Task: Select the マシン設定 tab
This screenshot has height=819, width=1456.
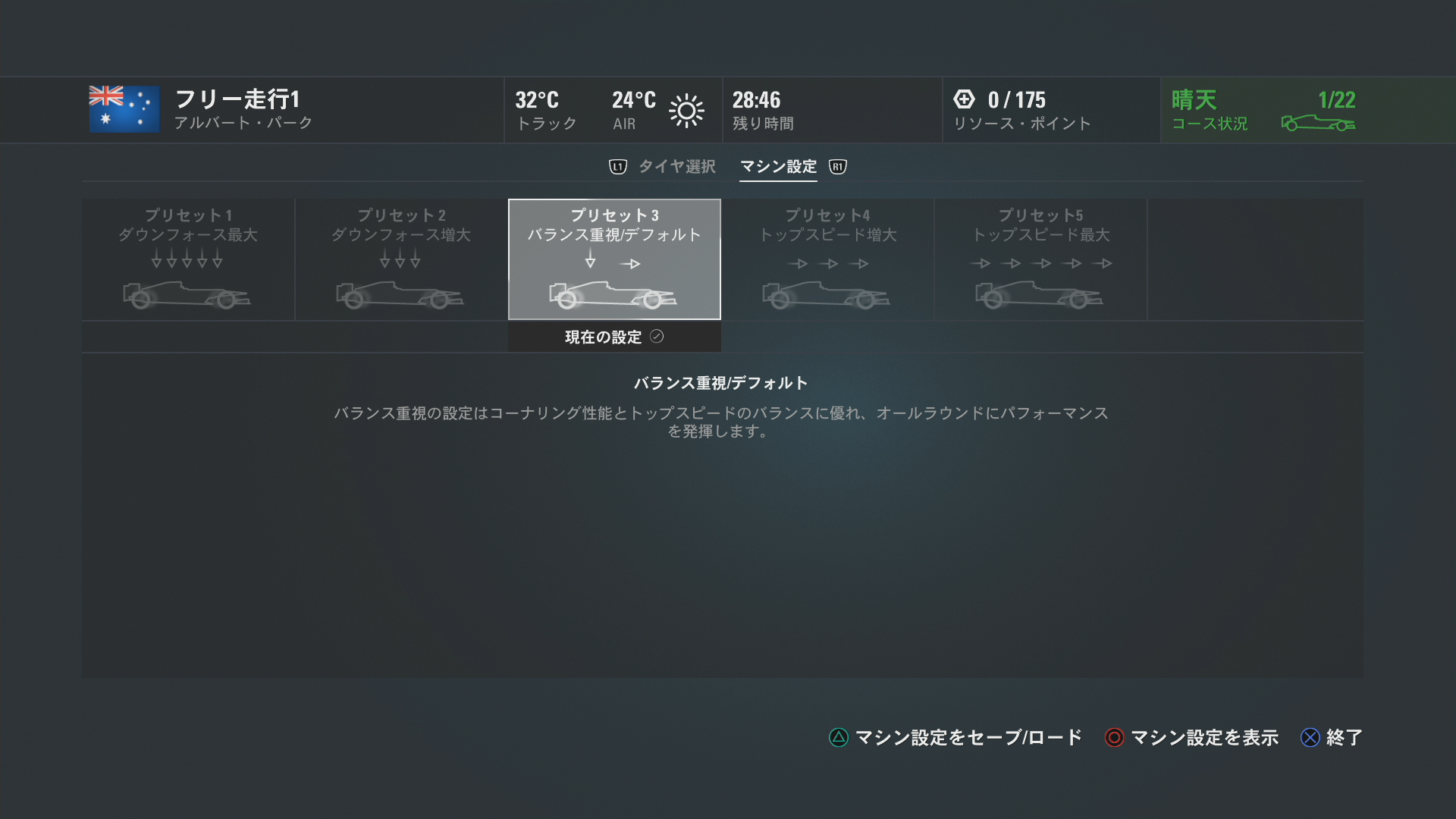Action: 779,167
